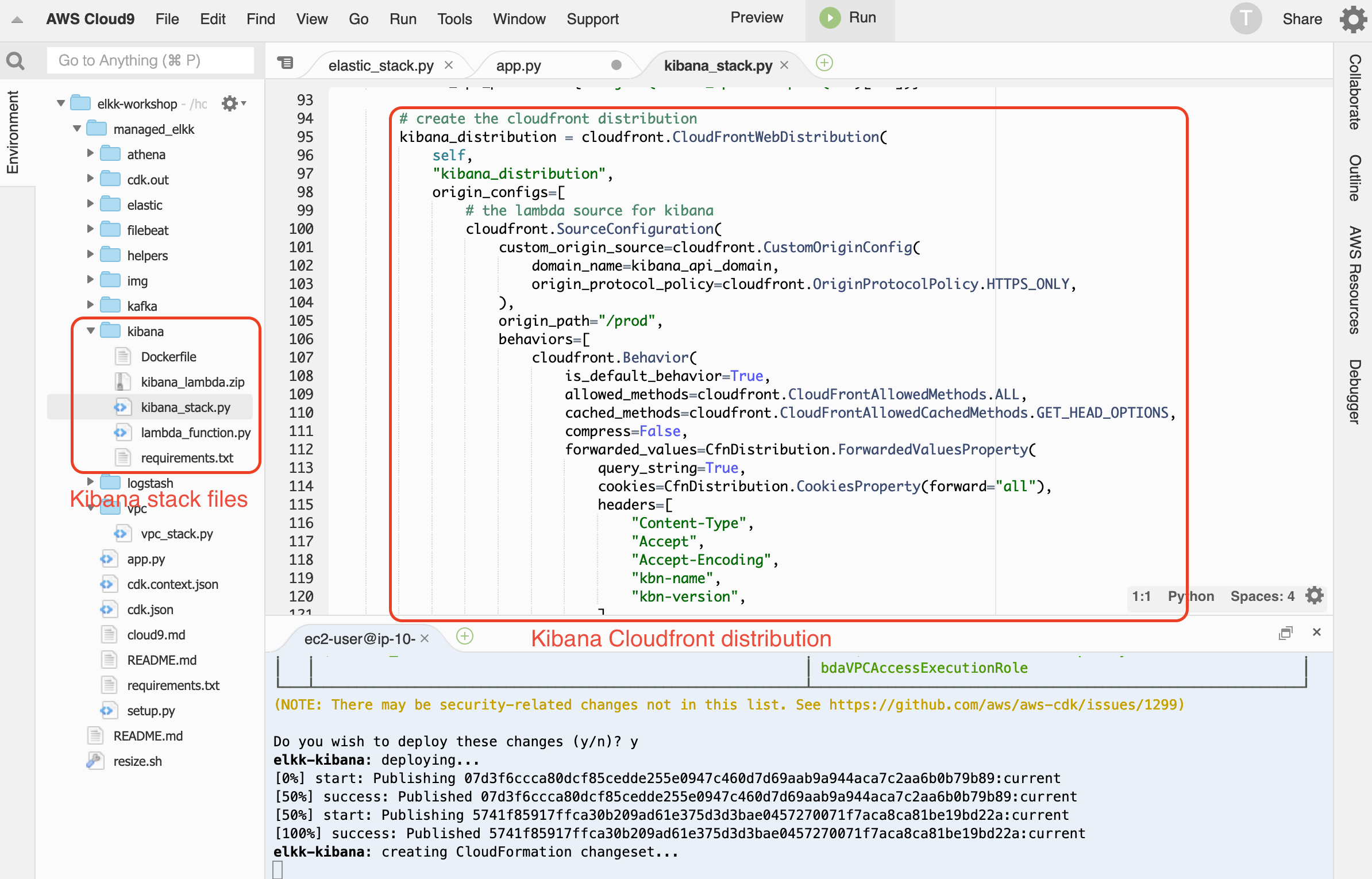Open the AWS Resources side panel

click(1355, 280)
